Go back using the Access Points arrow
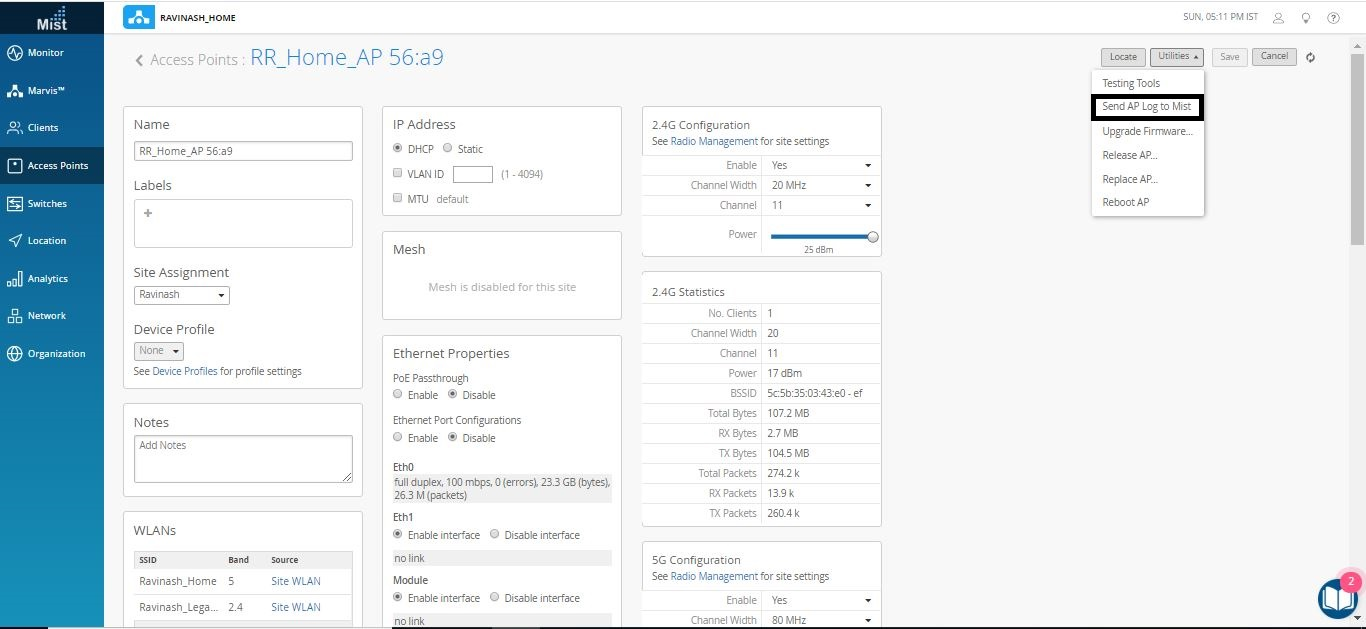Image resolution: width=1366 pixels, height=629 pixels. click(139, 61)
